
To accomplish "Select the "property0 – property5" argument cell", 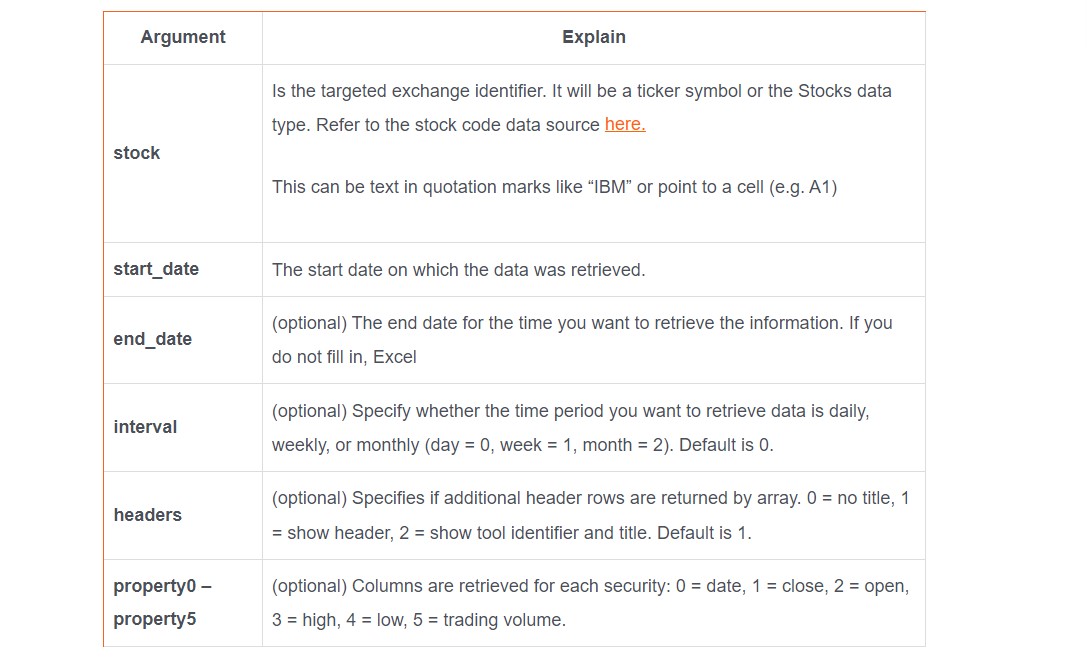I will pos(183,602).
